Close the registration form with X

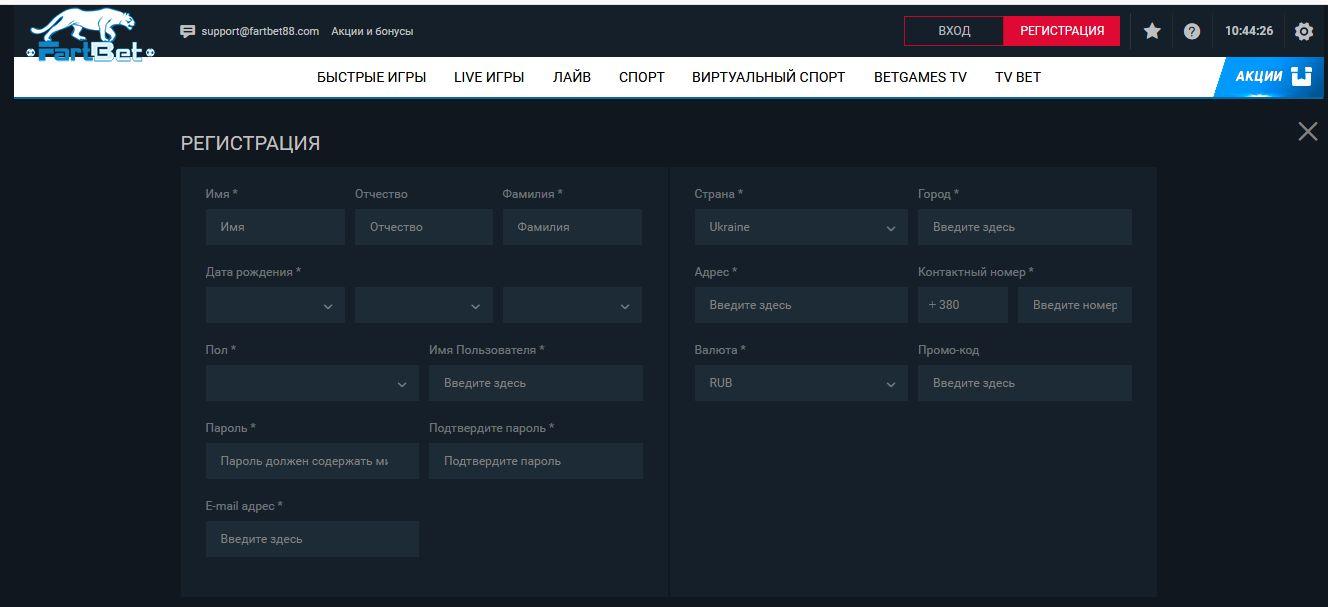tap(1307, 132)
